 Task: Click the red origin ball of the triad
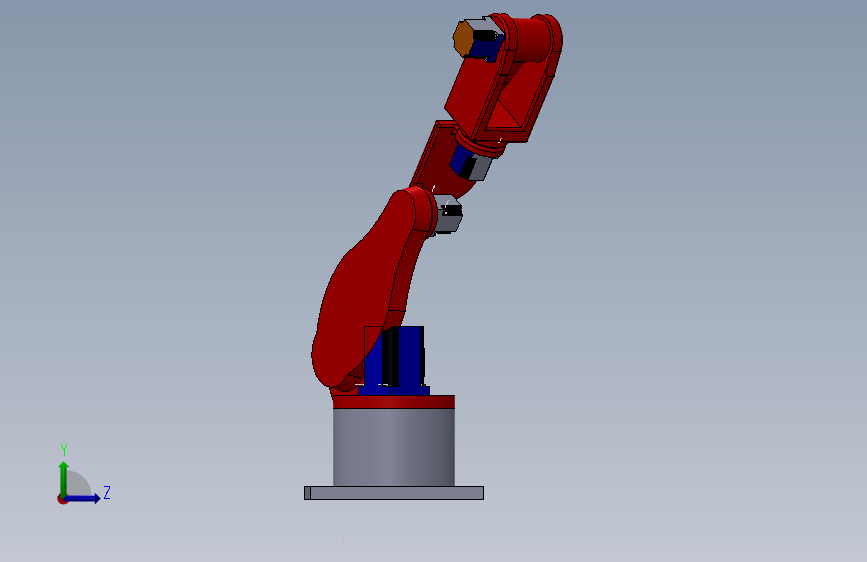point(62,499)
